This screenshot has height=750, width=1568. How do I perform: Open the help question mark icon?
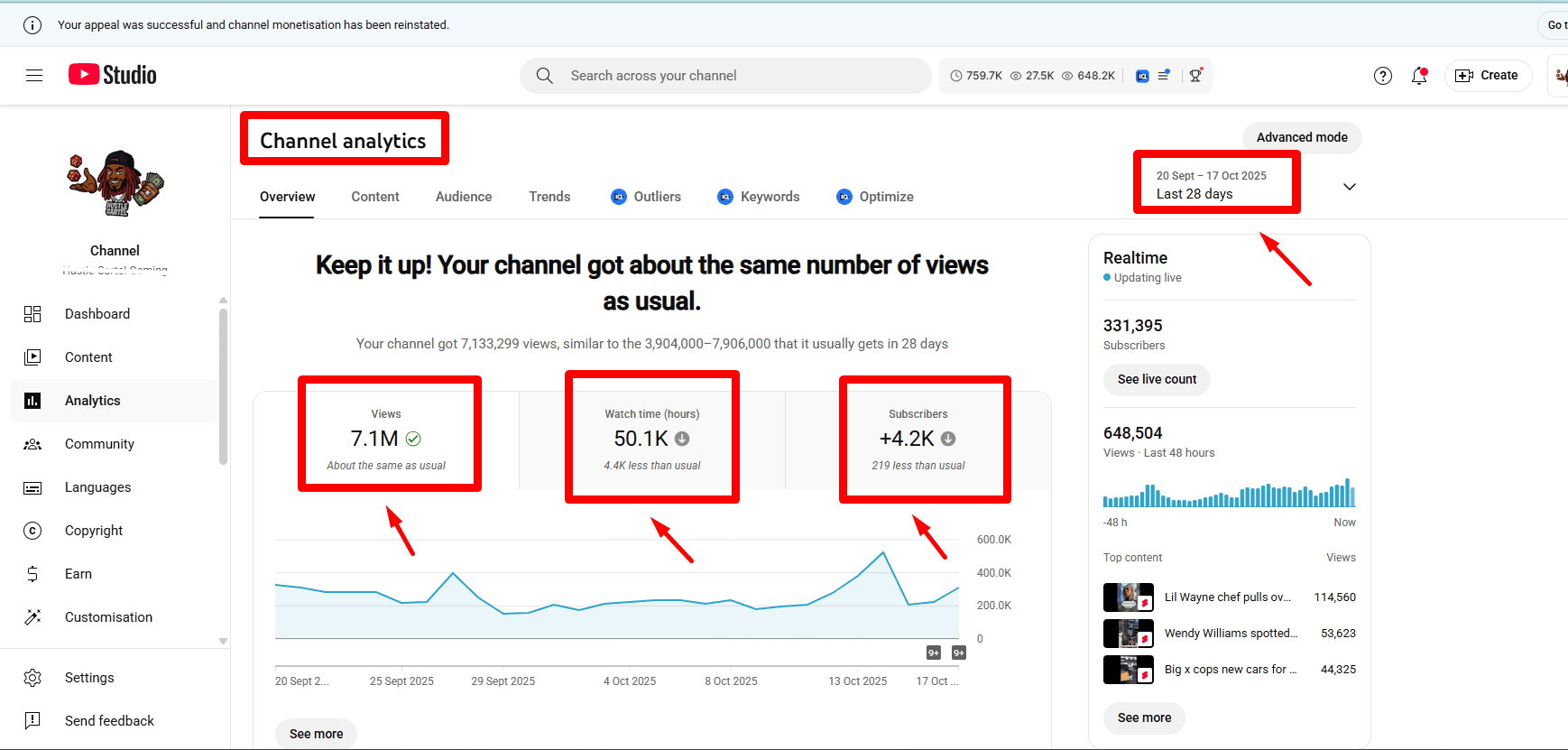(1383, 76)
